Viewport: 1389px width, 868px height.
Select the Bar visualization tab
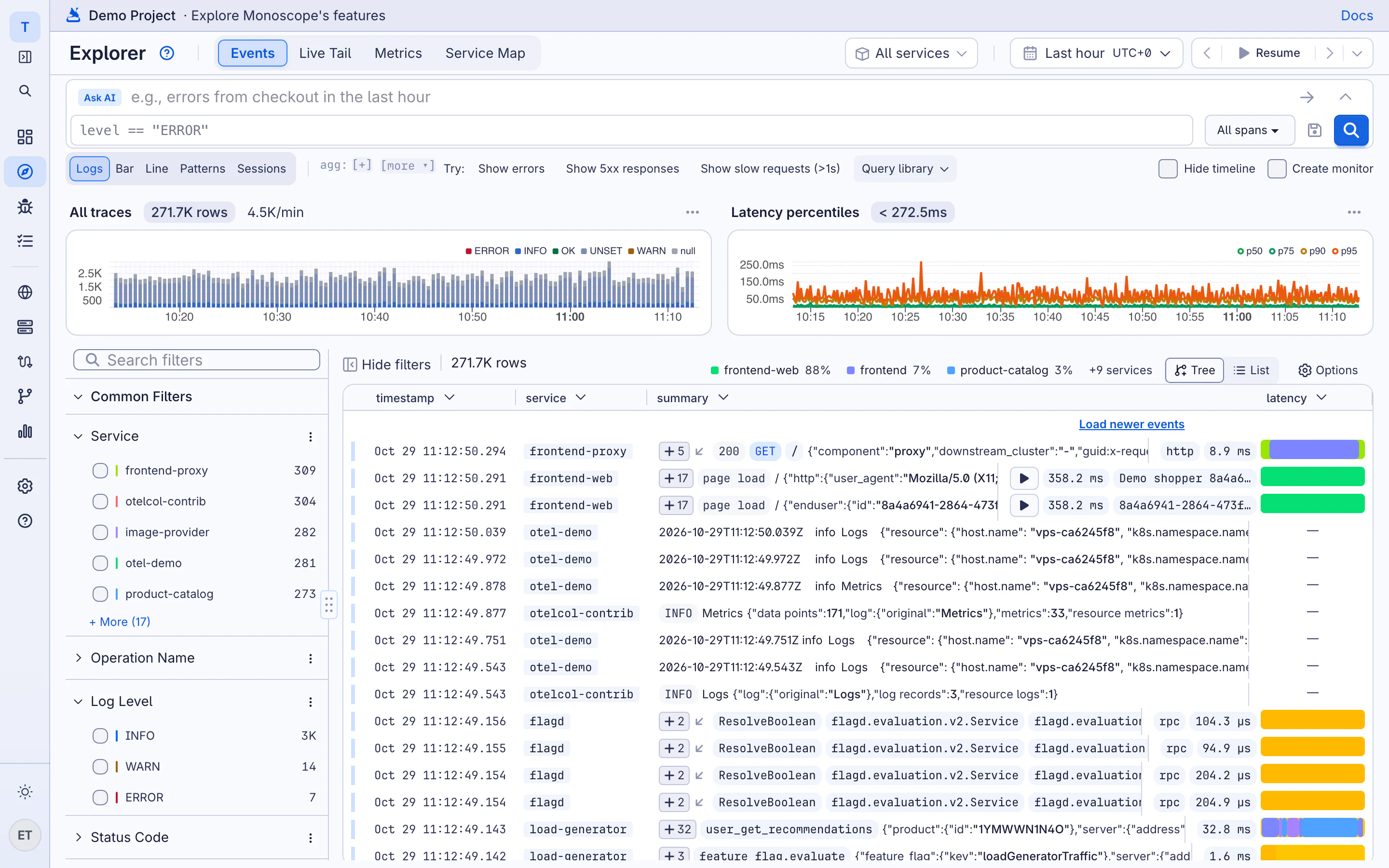click(x=124, y=169)
